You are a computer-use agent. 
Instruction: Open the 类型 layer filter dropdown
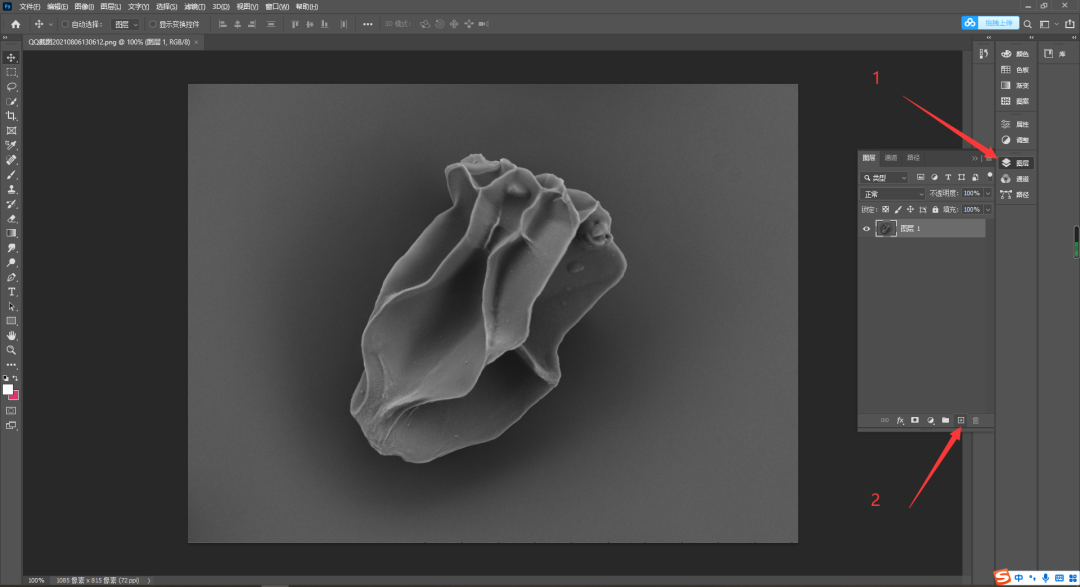(x=885, y=177)
